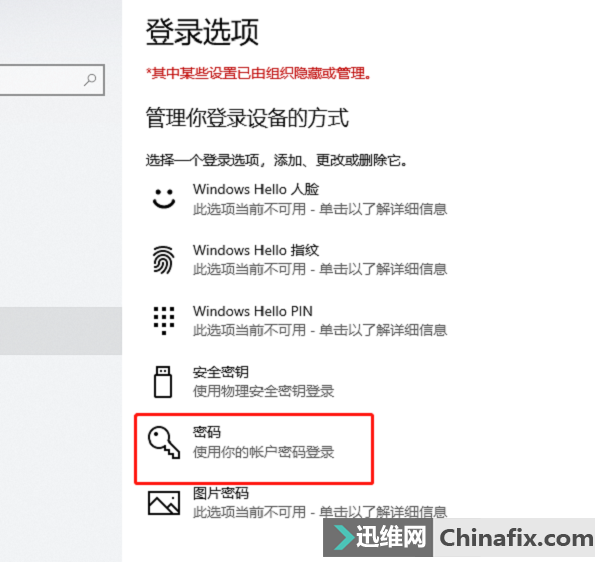Open the 图片密码 option
The width and height of the screenshot is (600, 562).
pyautogui.click(x=298, y=503)
